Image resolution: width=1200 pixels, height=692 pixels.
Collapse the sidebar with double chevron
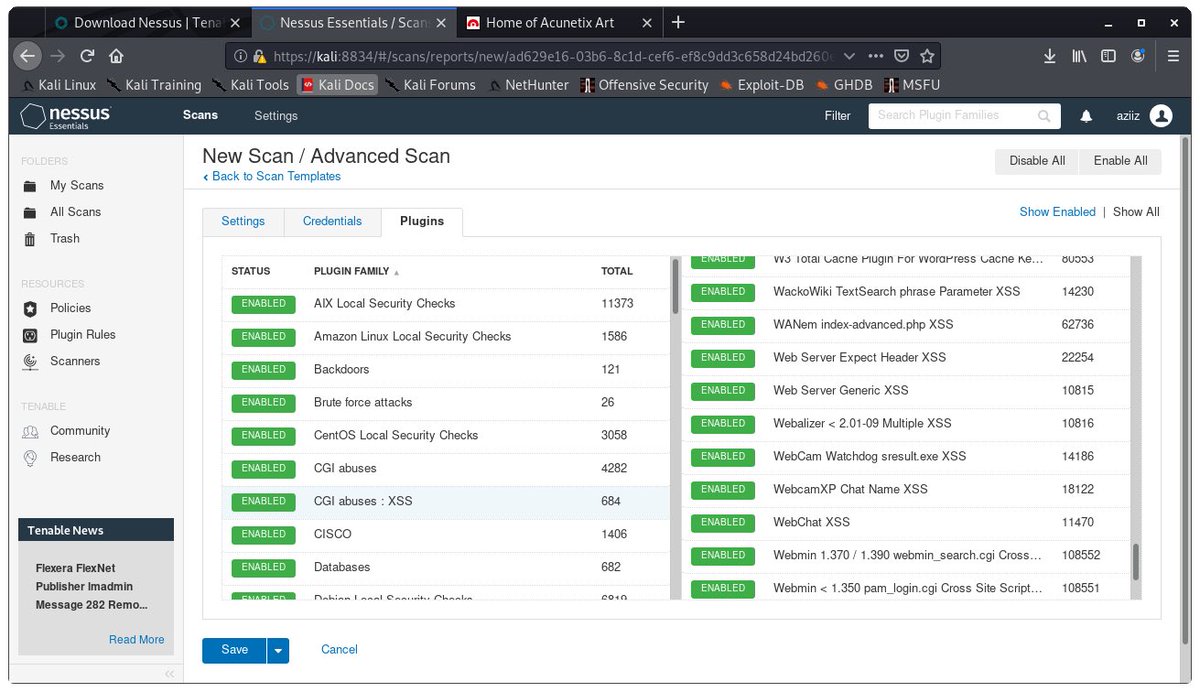point(169,673)
